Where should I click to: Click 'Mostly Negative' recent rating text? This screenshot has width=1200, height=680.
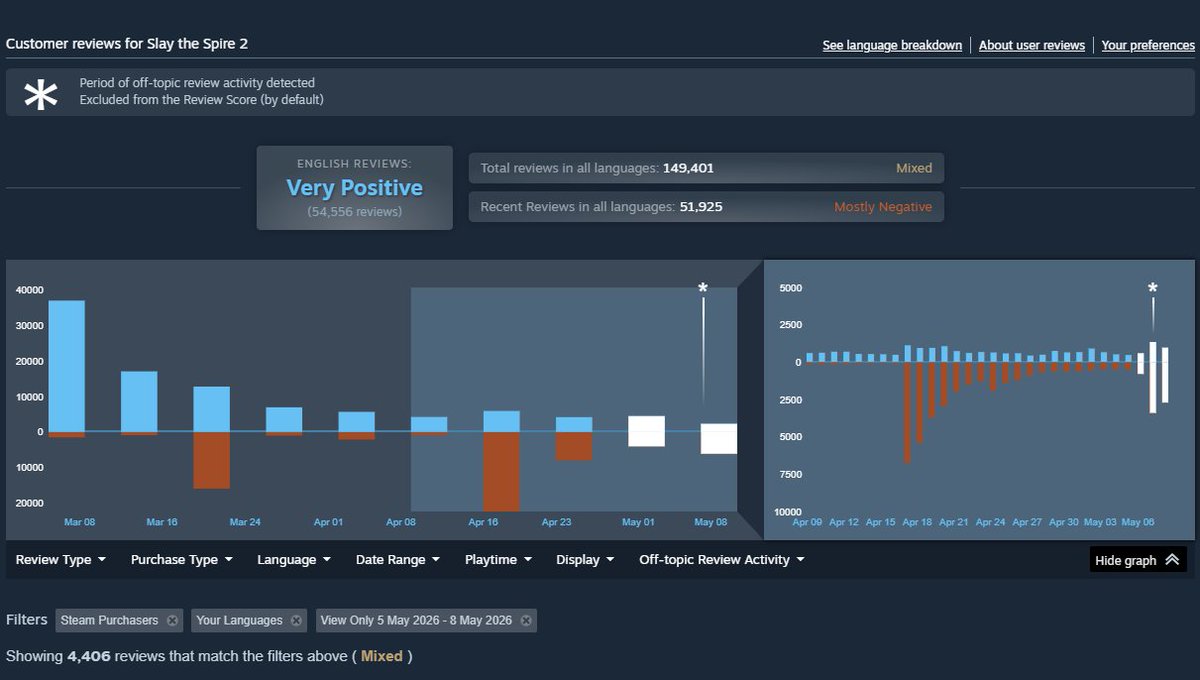click(883, 207)
